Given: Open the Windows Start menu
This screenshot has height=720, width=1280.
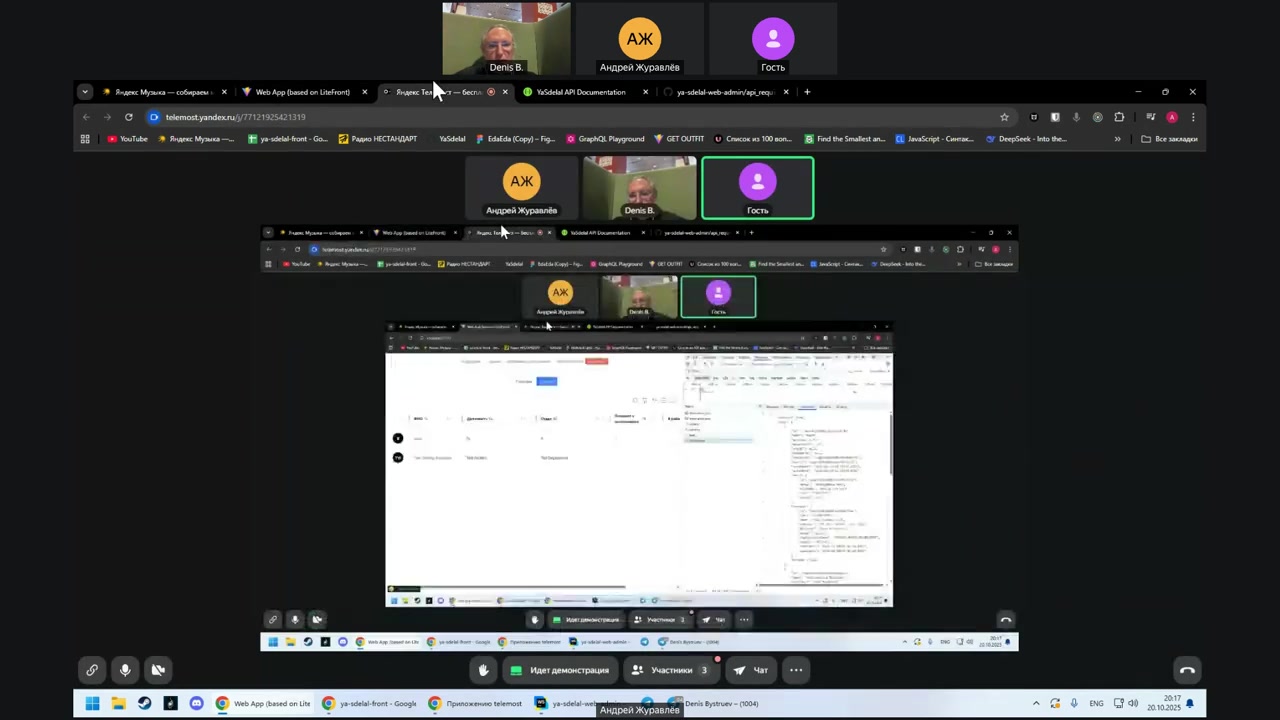Looking at the screenshot, I should [92, 703].
